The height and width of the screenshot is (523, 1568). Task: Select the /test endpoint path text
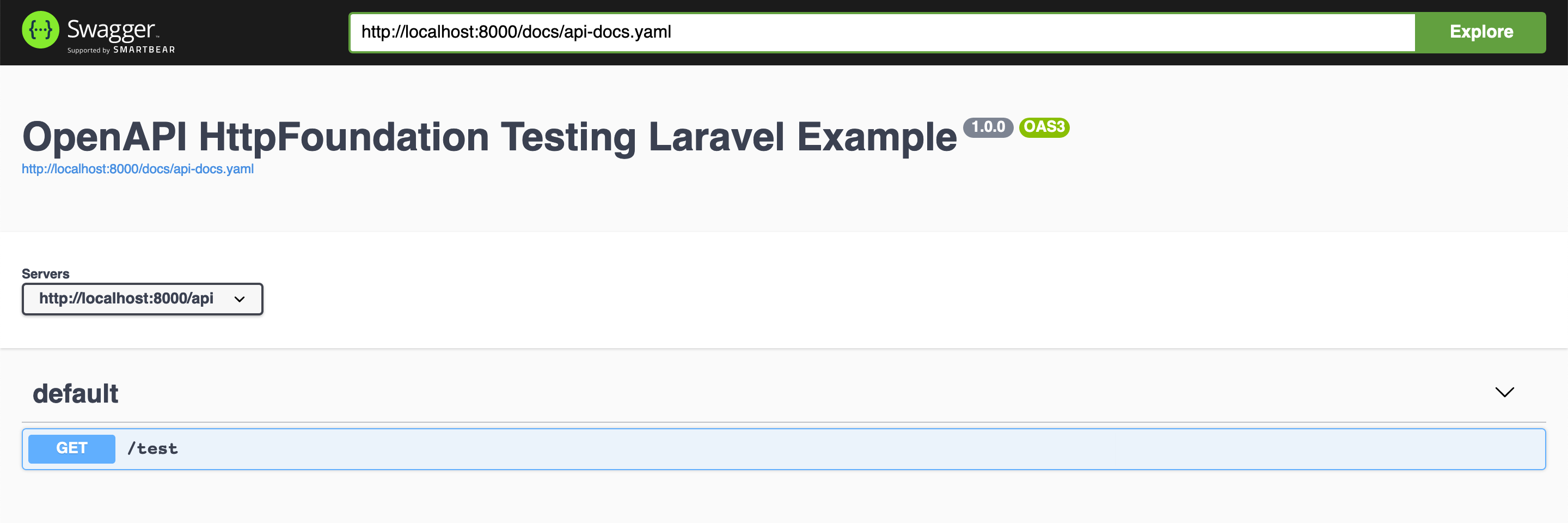(152, 449)
